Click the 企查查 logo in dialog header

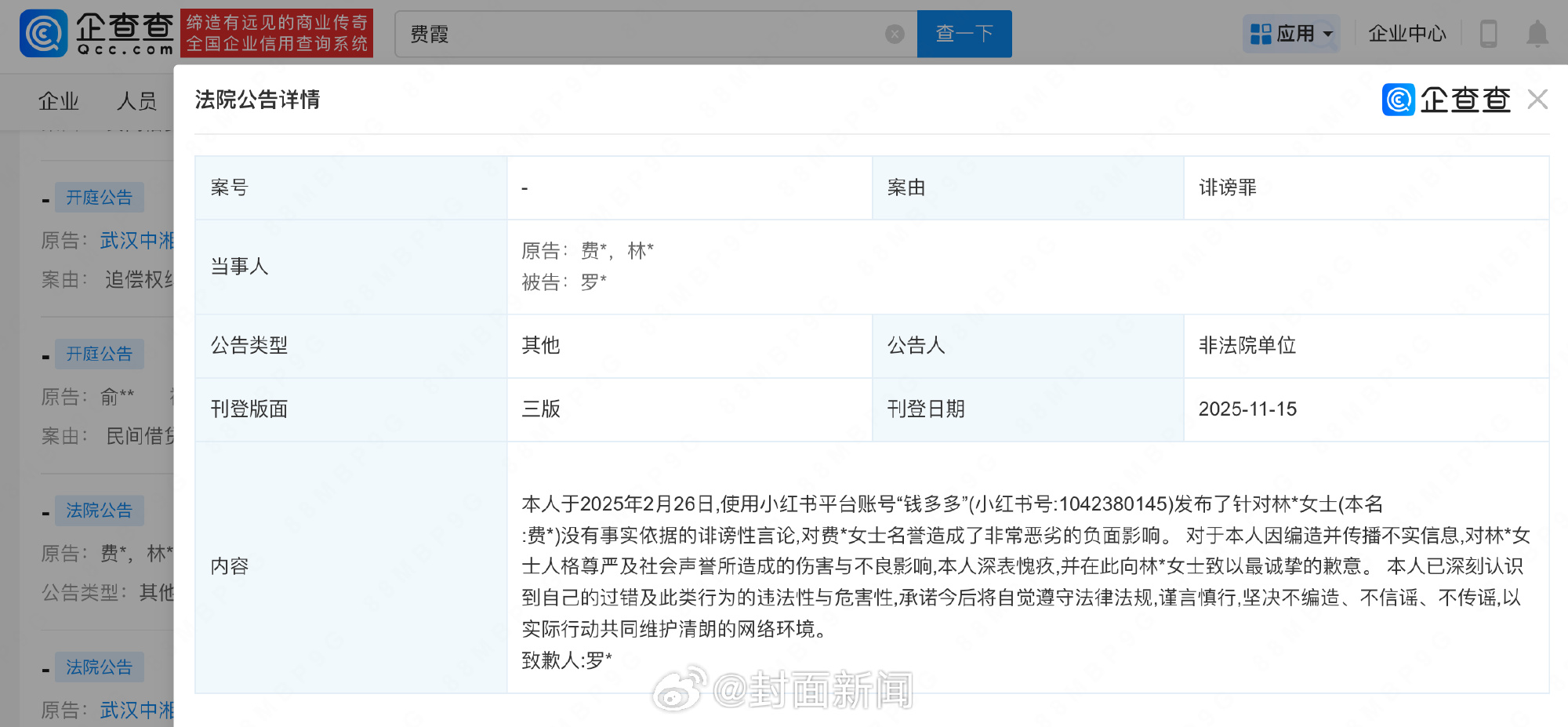pyautogui.click(x=1446, y=100)
